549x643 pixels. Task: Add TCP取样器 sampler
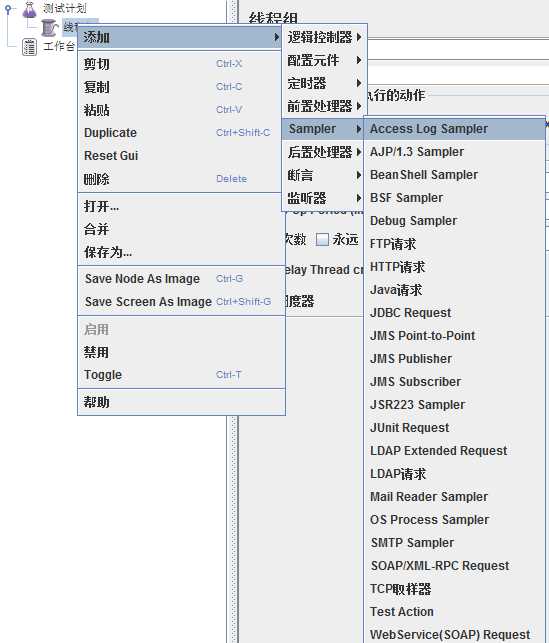point(454,589)
